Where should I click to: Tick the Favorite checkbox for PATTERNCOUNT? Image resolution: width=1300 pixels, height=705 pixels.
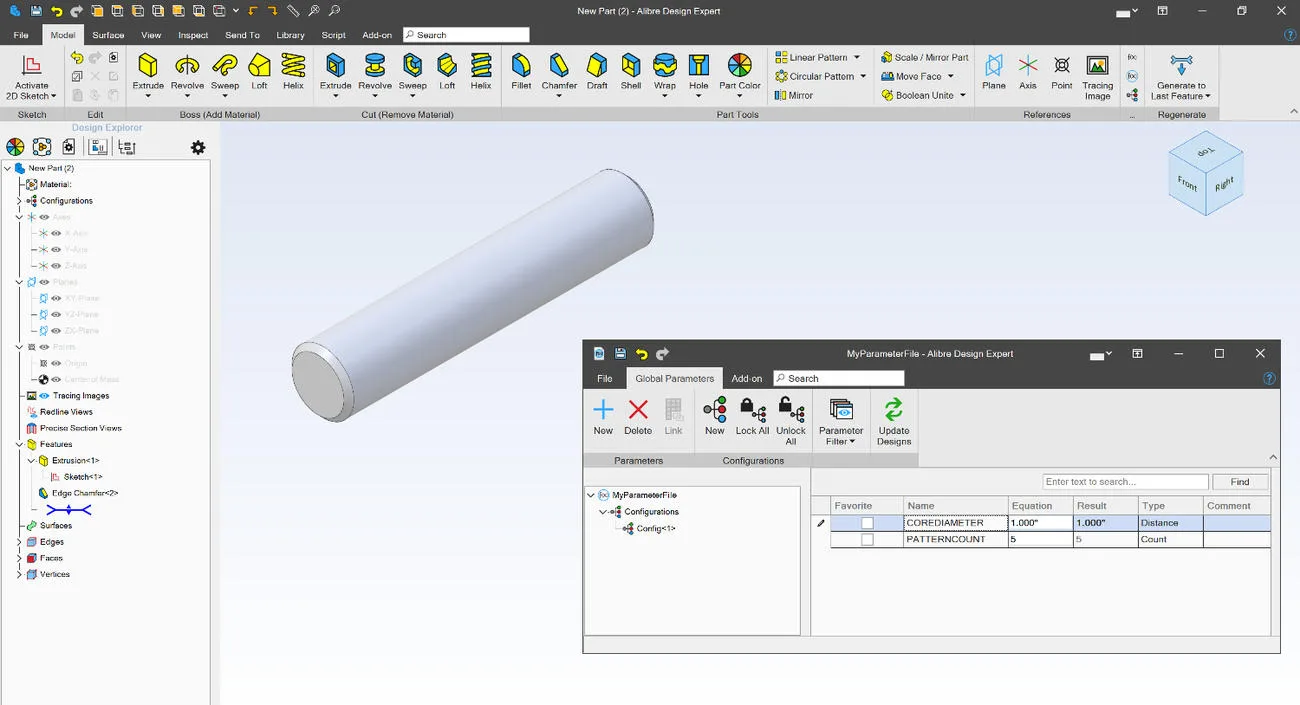(x=867, y=539)
